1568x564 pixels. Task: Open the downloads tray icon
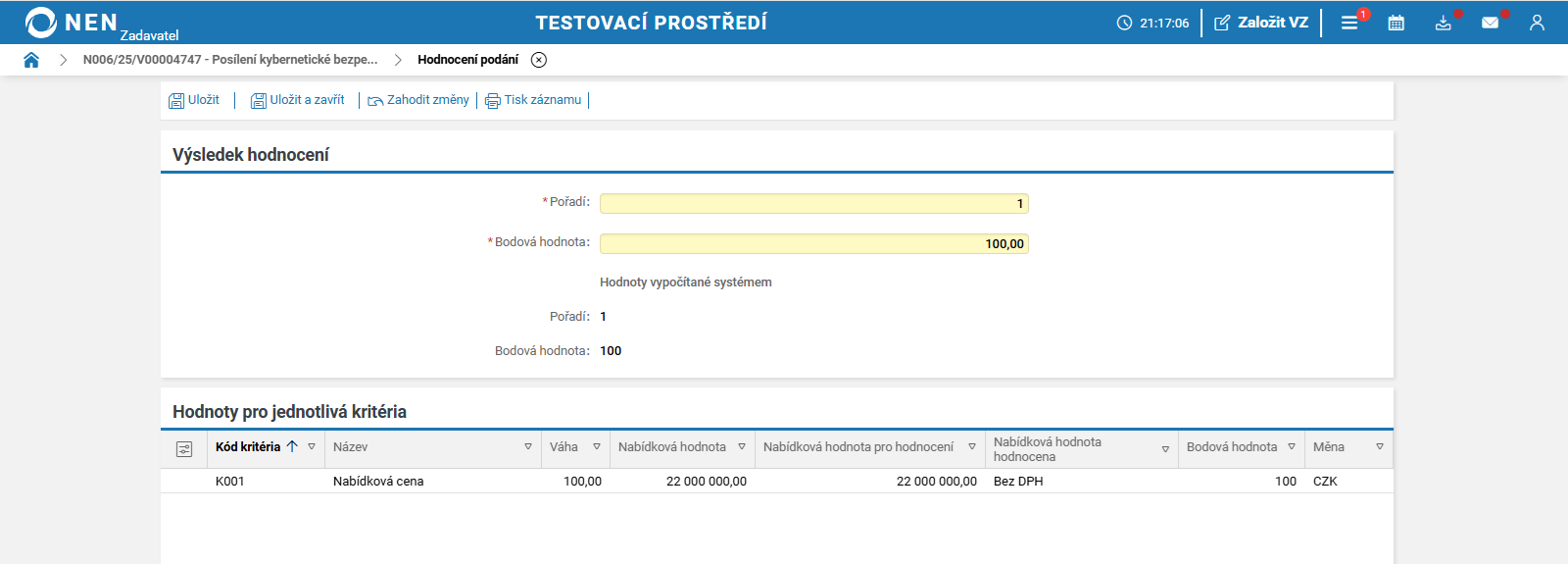coord(1444,23)
